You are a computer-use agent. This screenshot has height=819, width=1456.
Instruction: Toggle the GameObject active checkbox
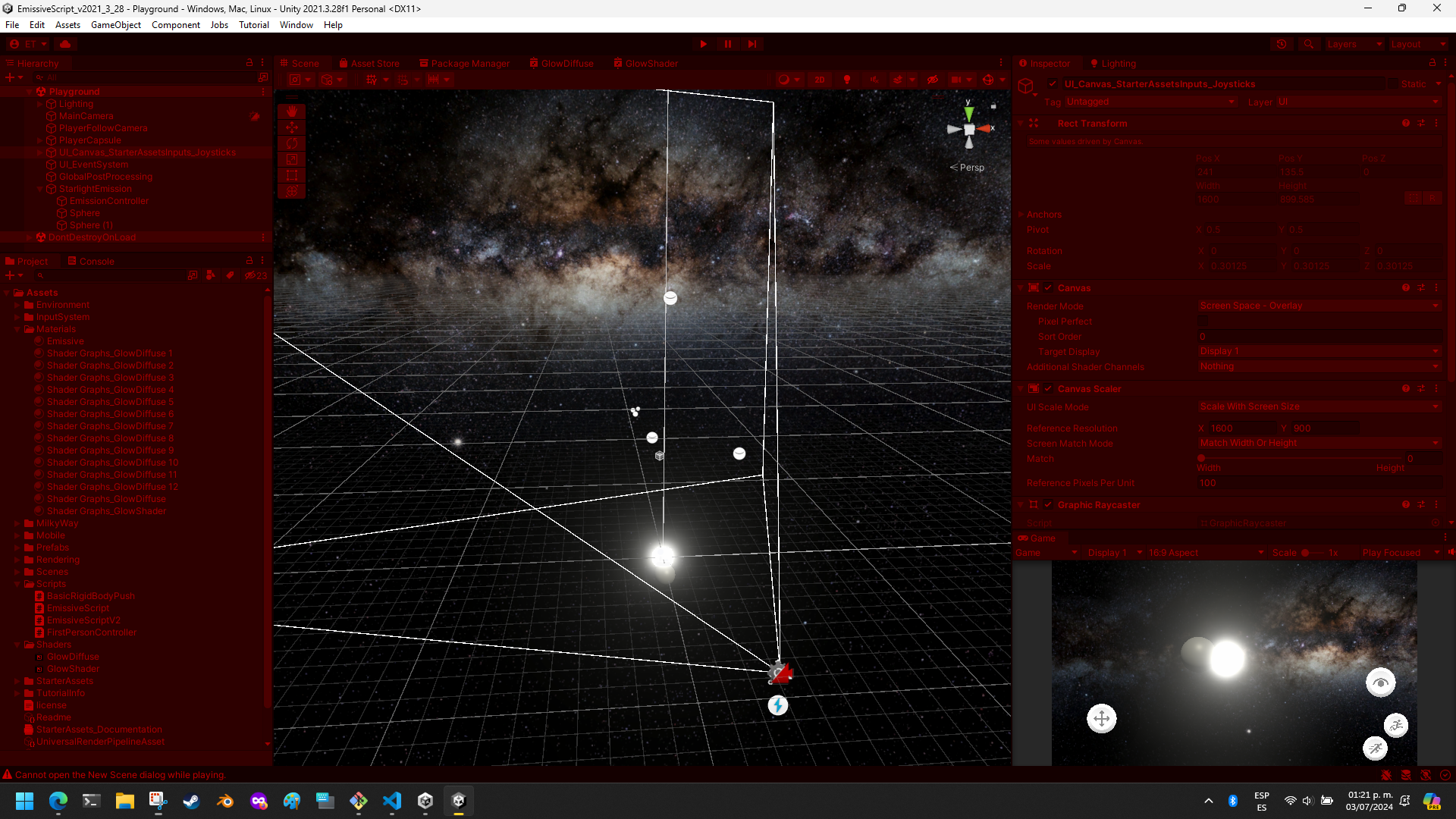(1053, 84)
